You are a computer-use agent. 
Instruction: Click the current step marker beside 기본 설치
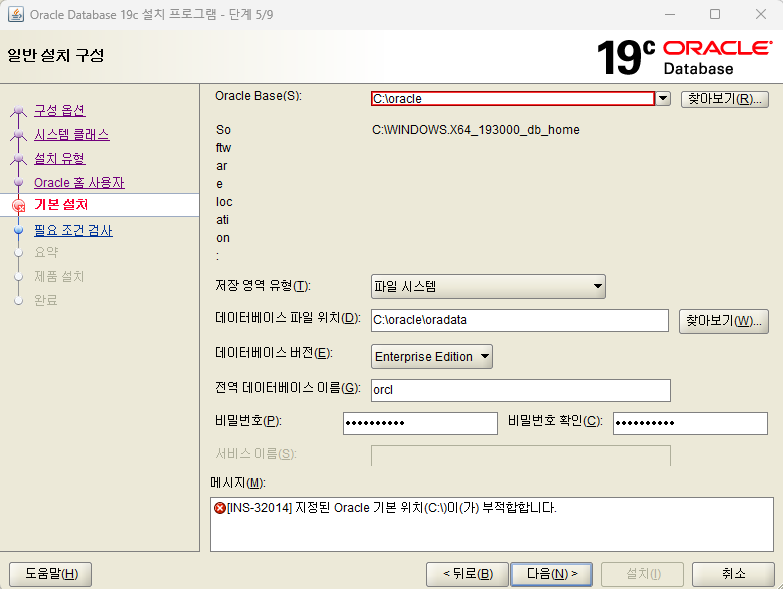(18, 205)
